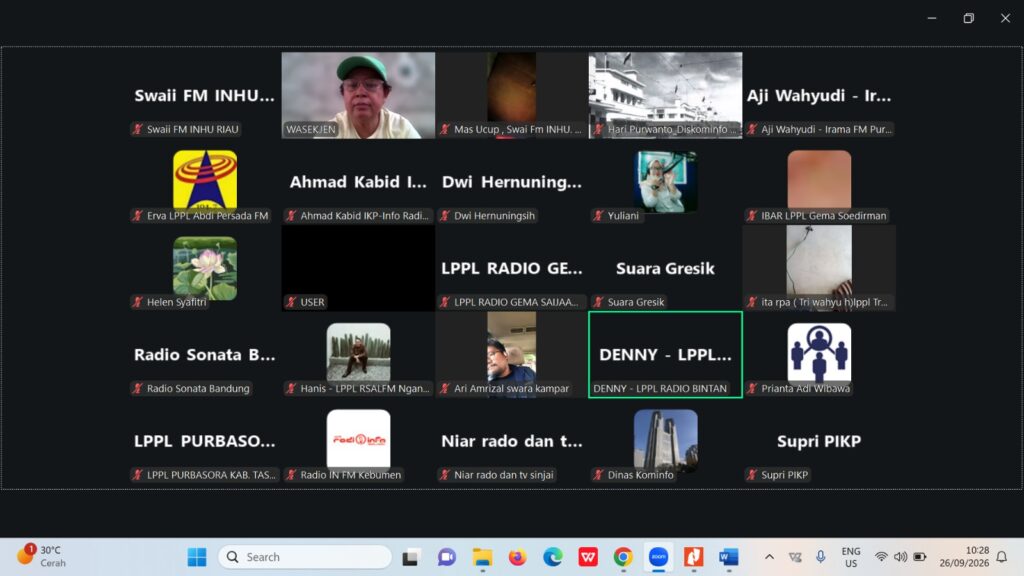This screenshot has height=576, width=1024.
Task: Select the WASEKJEN video tile
Action: [358, 95]
